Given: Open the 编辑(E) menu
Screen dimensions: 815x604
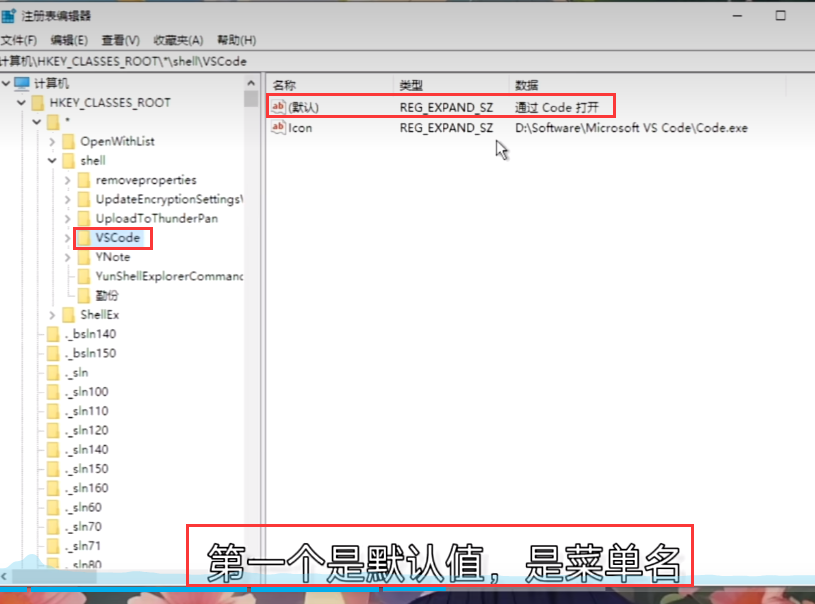Looking at the screenshot, I should point(69,40).
